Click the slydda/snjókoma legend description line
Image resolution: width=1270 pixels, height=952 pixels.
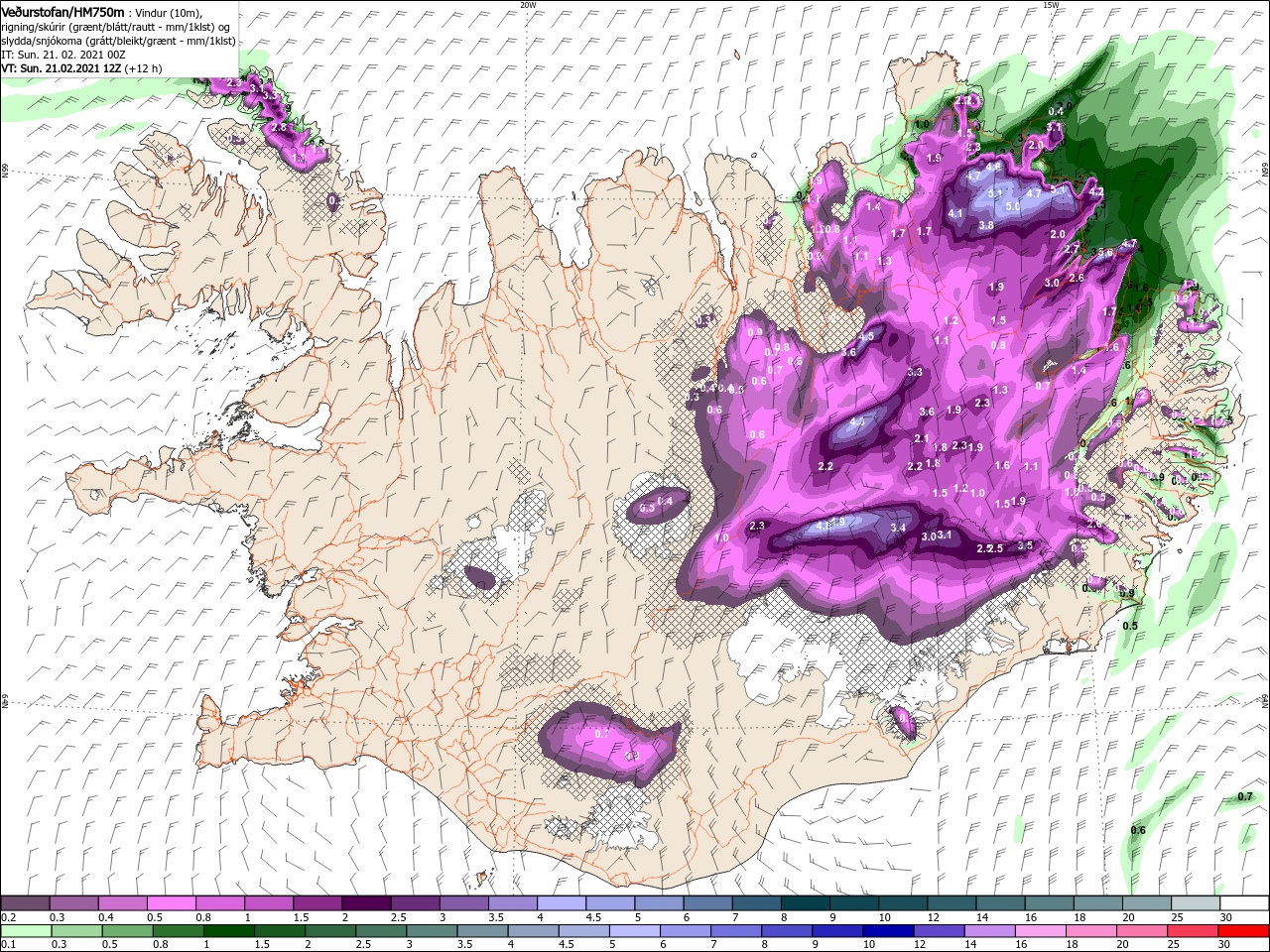click(x=118, y=41)
